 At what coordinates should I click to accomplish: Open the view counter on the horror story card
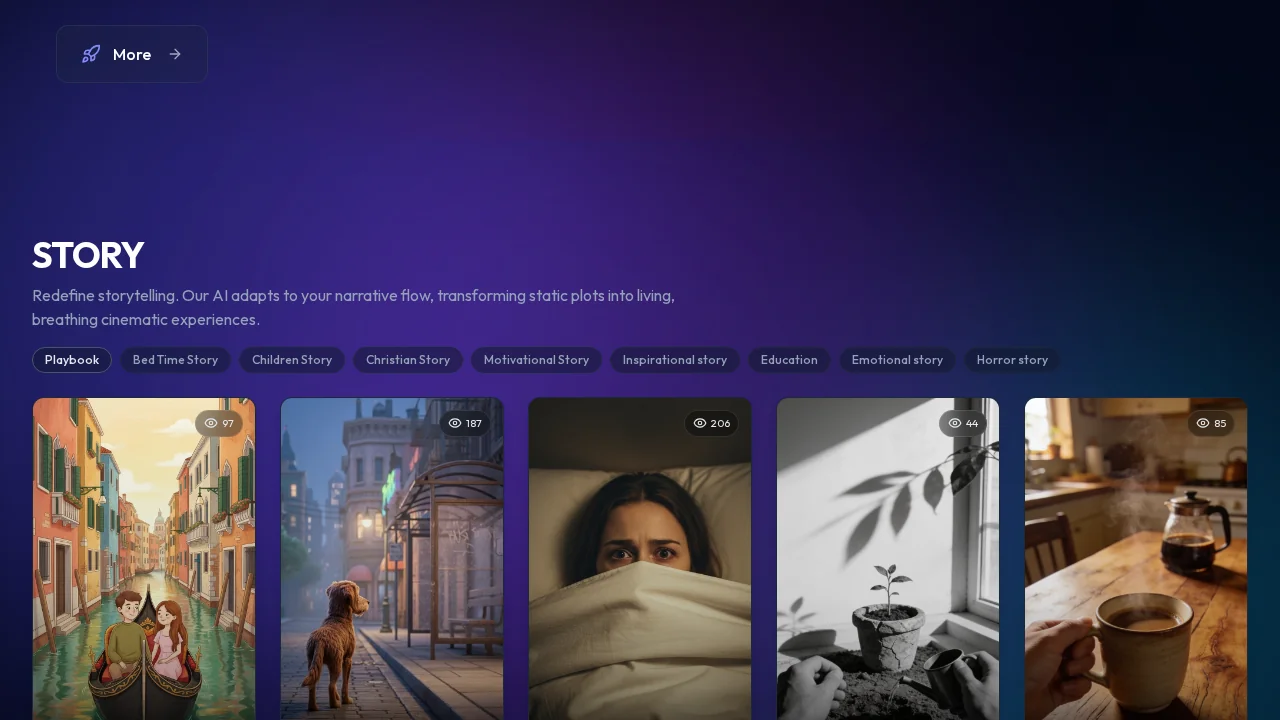[711, 423]
